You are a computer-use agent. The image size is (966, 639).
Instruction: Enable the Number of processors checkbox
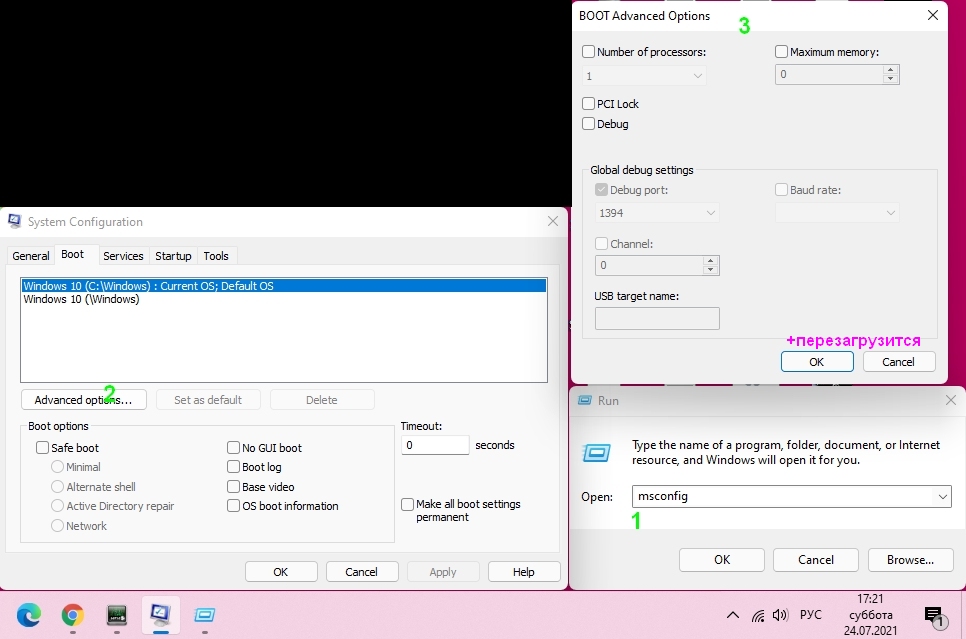[588, 52]
